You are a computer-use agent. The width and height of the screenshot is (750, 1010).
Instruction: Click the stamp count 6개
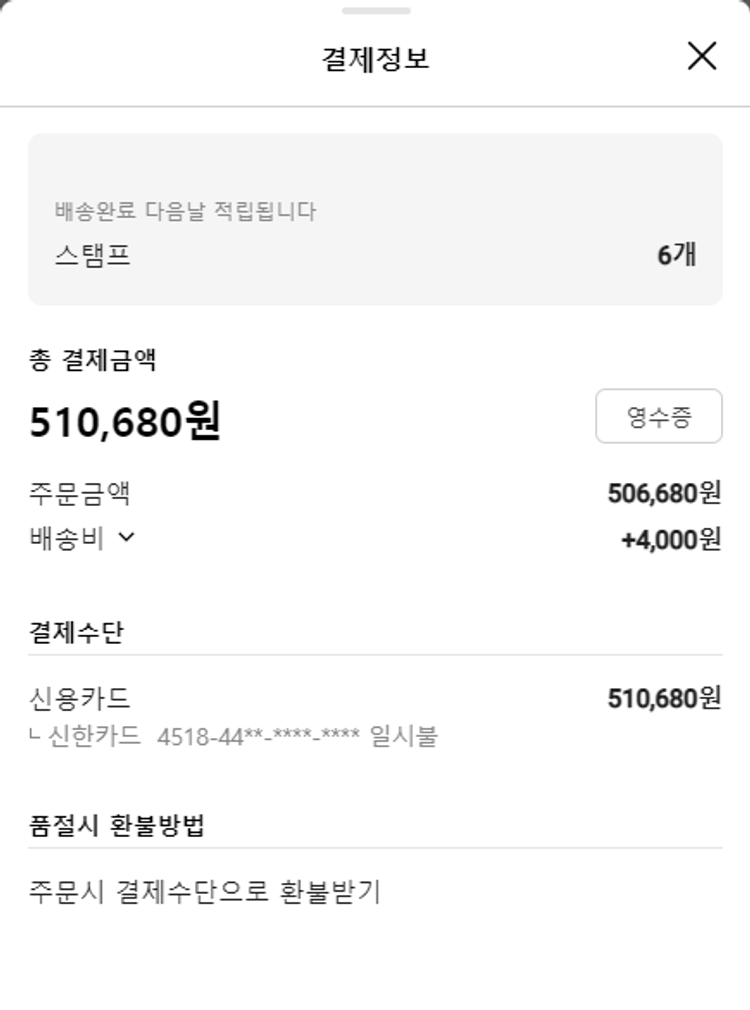tap(676, 255)
